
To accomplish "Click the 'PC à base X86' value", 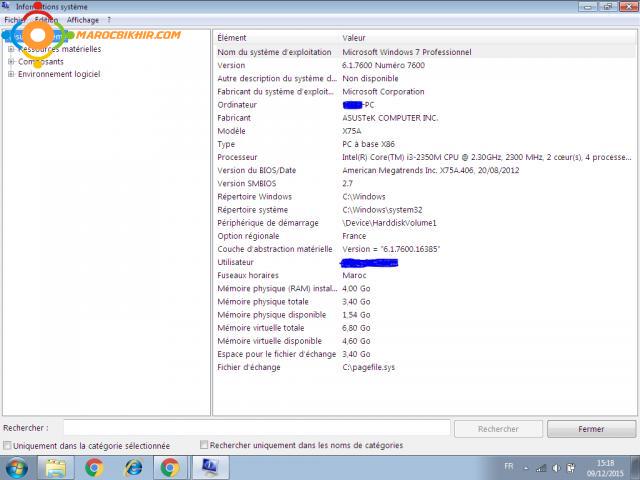I will [369, 144].
